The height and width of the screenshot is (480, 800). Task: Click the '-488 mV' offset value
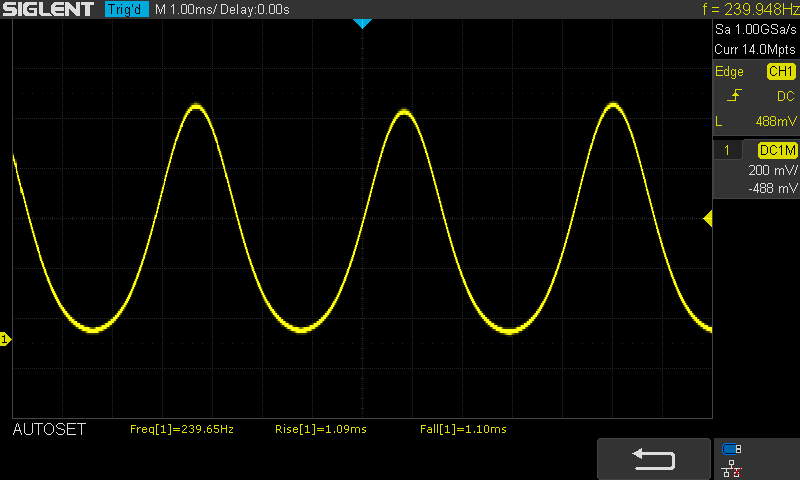pyautogui.click(x=772, y=188)
